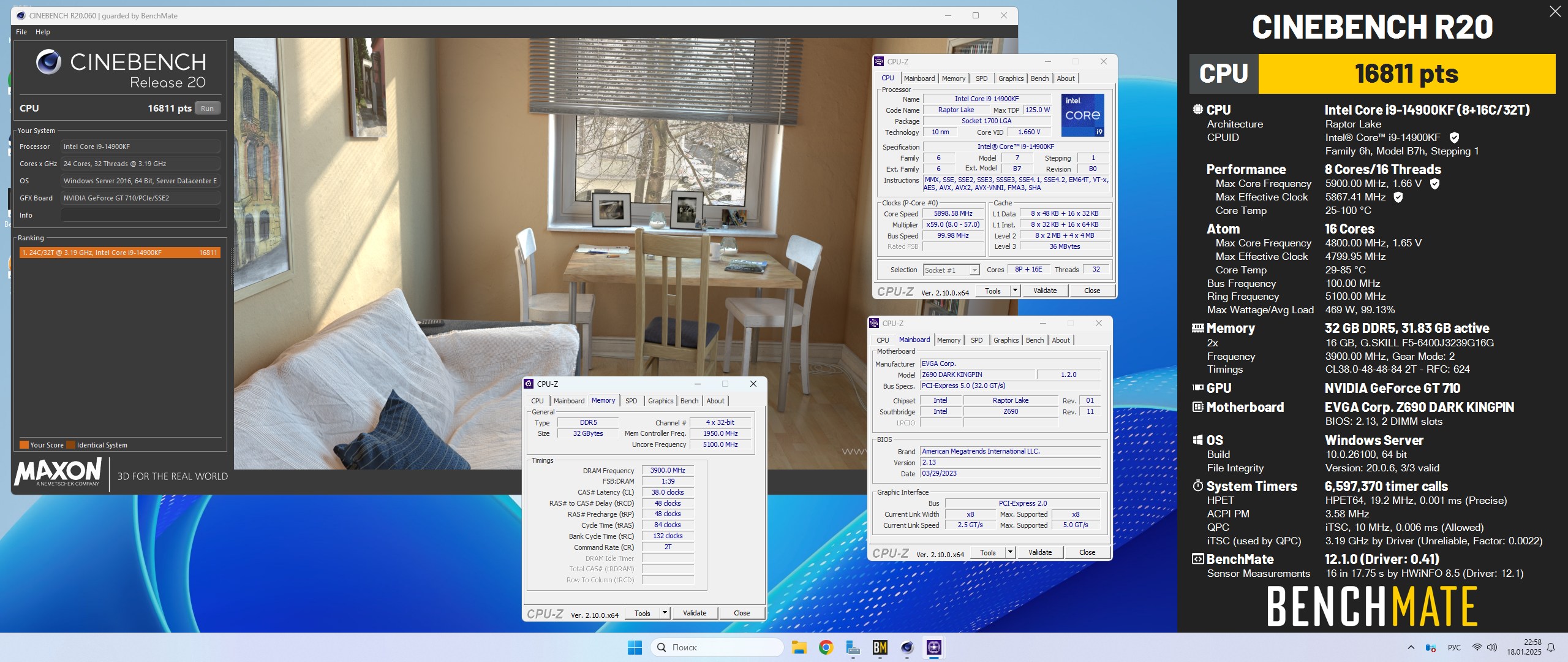Open BenchMate app icon on the taskbar
The height and width of the screenshot is (662, 1568).
[880, 647]
